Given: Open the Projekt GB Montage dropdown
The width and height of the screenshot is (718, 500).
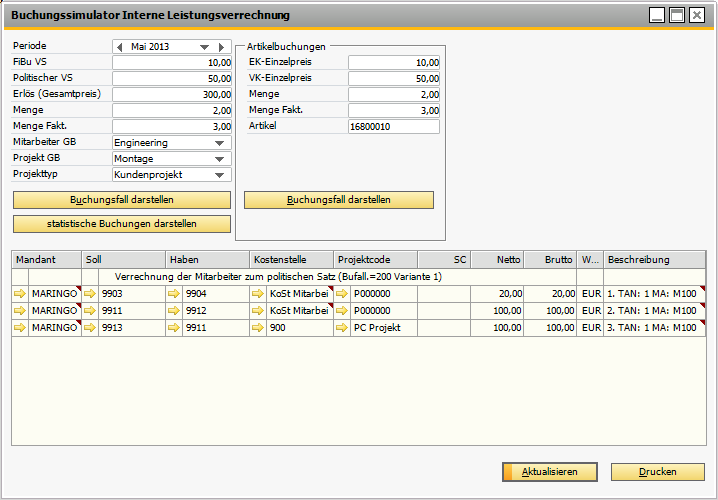Looking at the screenshot, I should 220,159.
